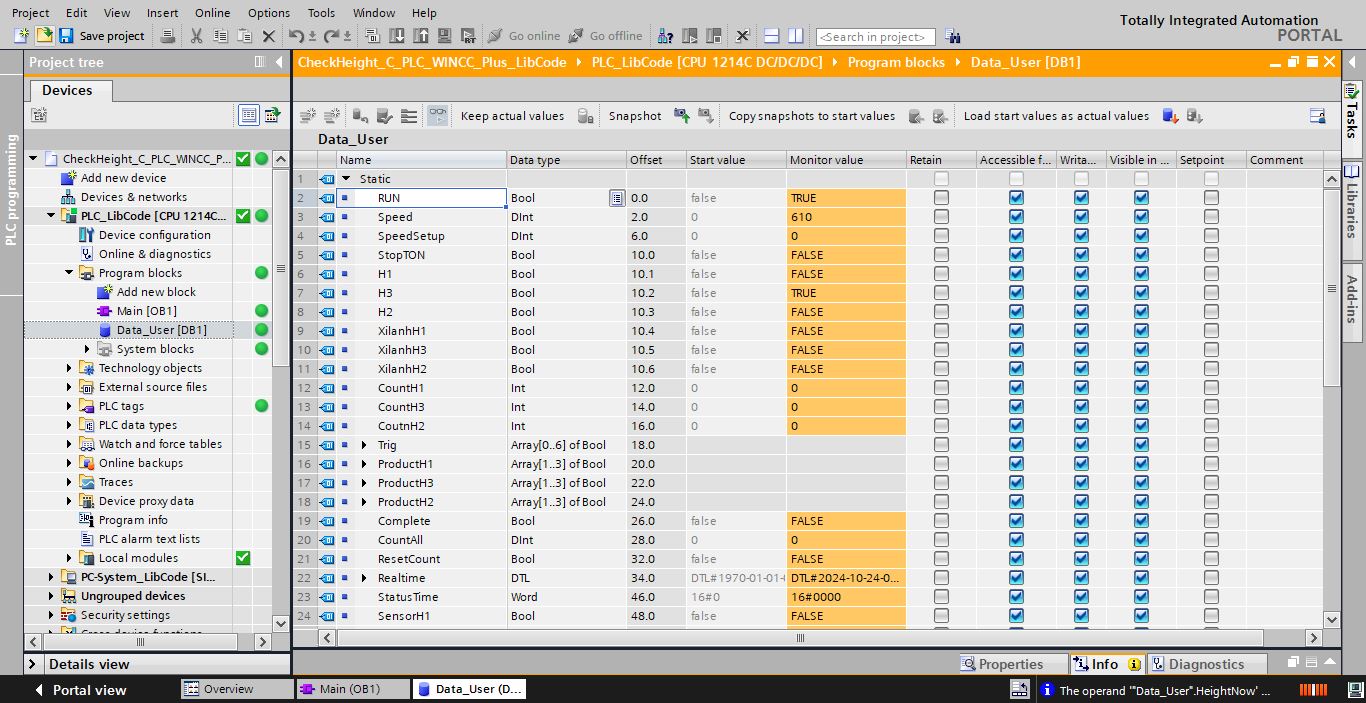The height and width of the screenshot is (703, 1366).
Task: Click the Split editor space vertically icon
Action: [796, 36]
